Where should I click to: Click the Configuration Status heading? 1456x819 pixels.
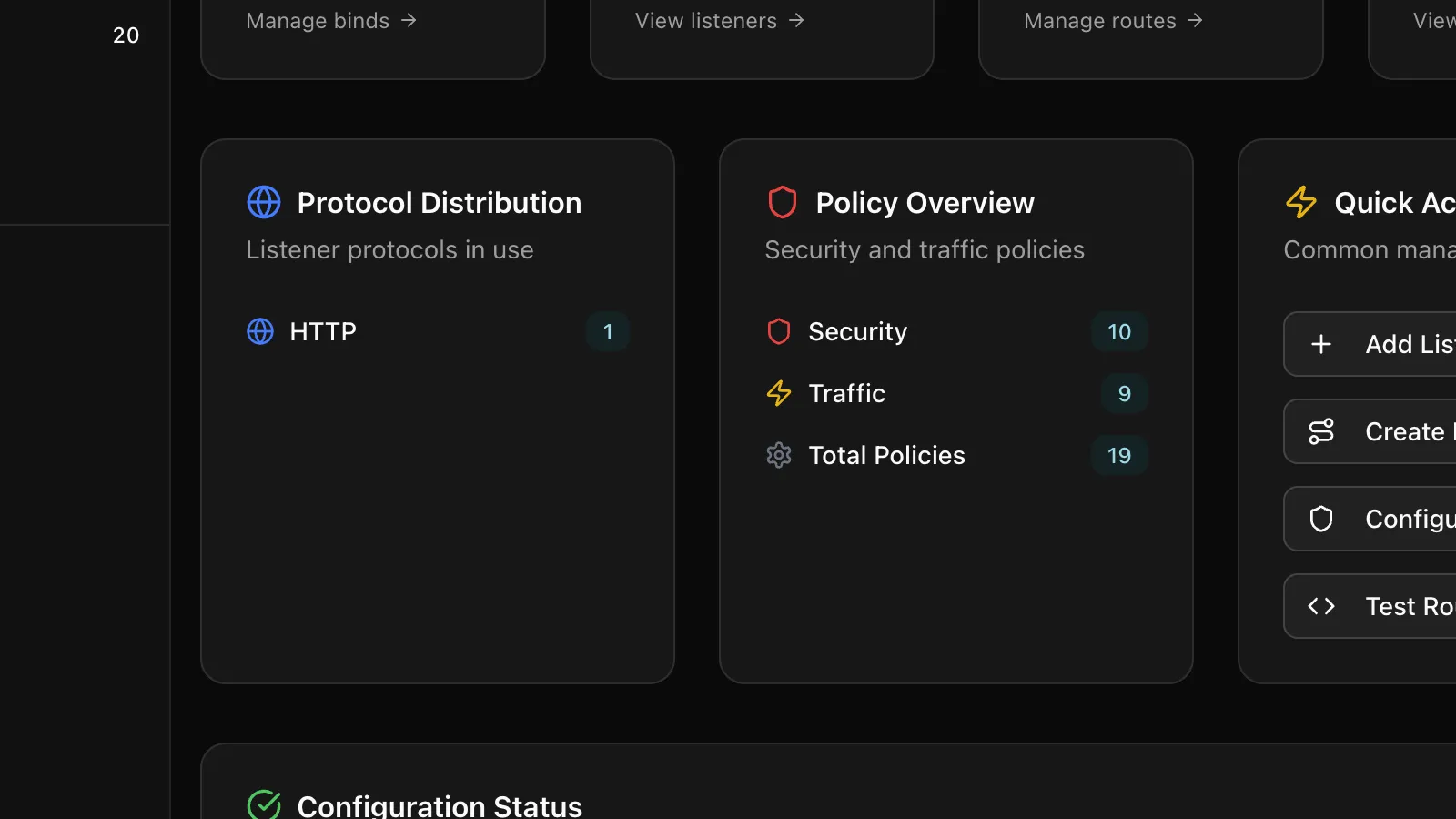click(x=440, y=804)
